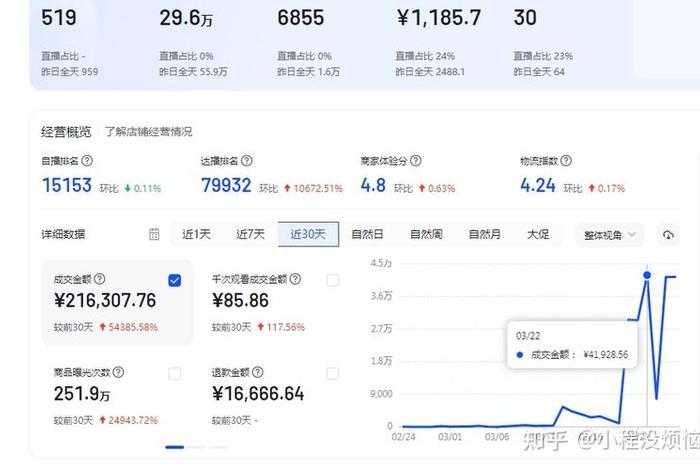Open help icon next to 商家体验分
This screenshot has width=700, height=470.
coord(416,161)
